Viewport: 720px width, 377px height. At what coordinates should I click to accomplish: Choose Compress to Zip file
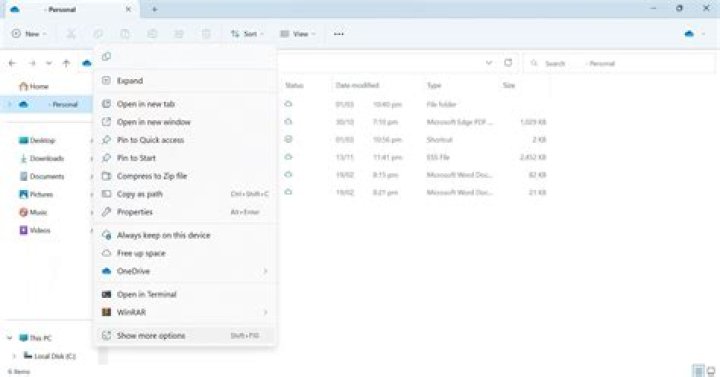[x=185, y=176]
